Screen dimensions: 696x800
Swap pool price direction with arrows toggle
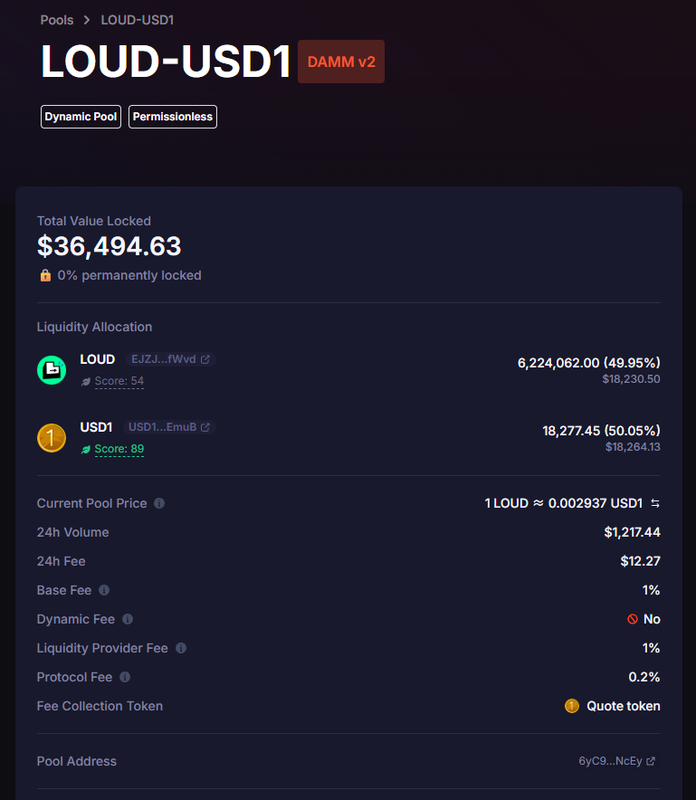click(655, 504)
